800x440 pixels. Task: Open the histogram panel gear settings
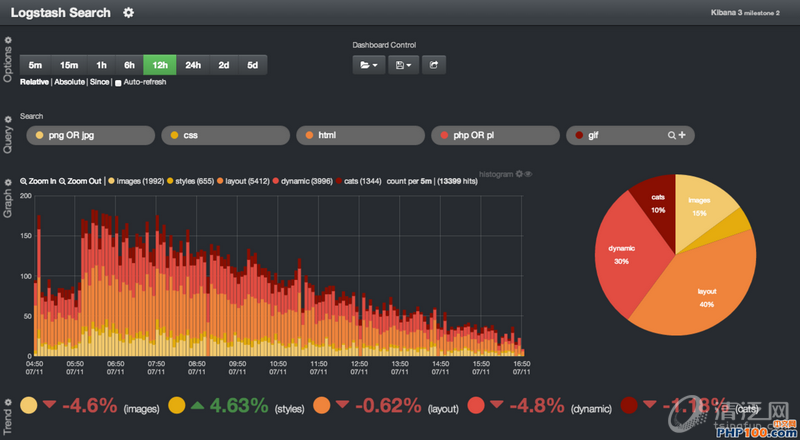(519, 174)
